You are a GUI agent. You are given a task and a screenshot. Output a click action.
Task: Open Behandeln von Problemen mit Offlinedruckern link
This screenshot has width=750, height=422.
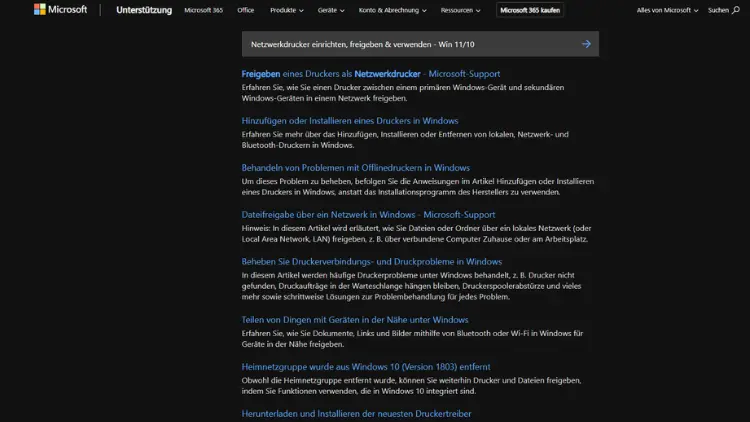[x=355, y=167]
